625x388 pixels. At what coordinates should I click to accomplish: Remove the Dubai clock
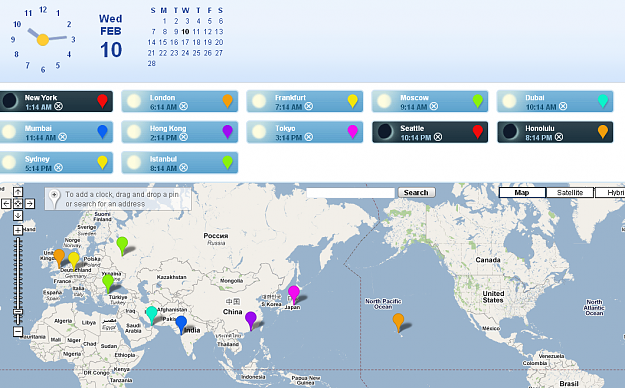click(x=563, y=106)
